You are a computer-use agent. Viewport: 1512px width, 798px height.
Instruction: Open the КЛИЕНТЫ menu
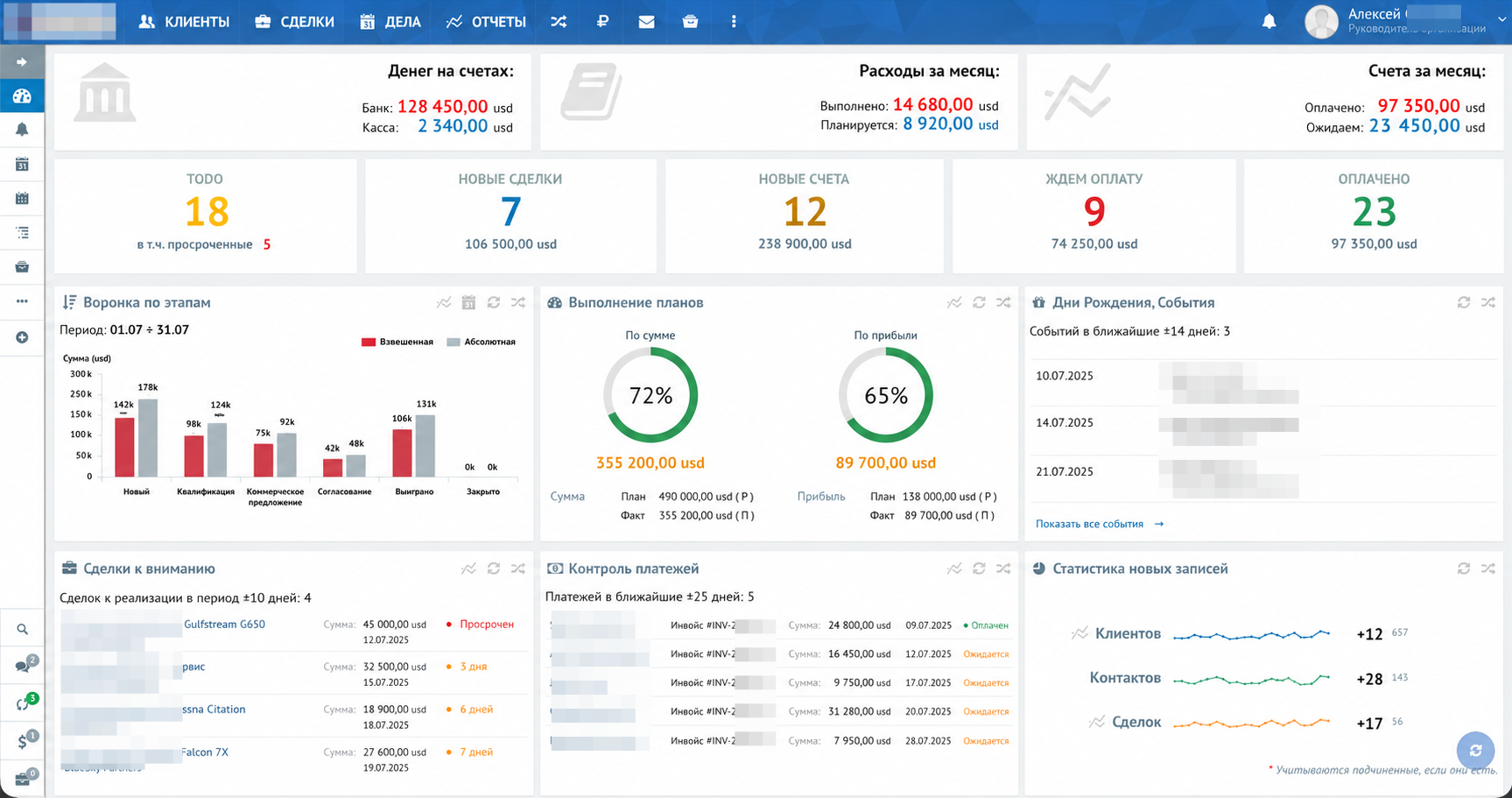[x=184, y=22]
